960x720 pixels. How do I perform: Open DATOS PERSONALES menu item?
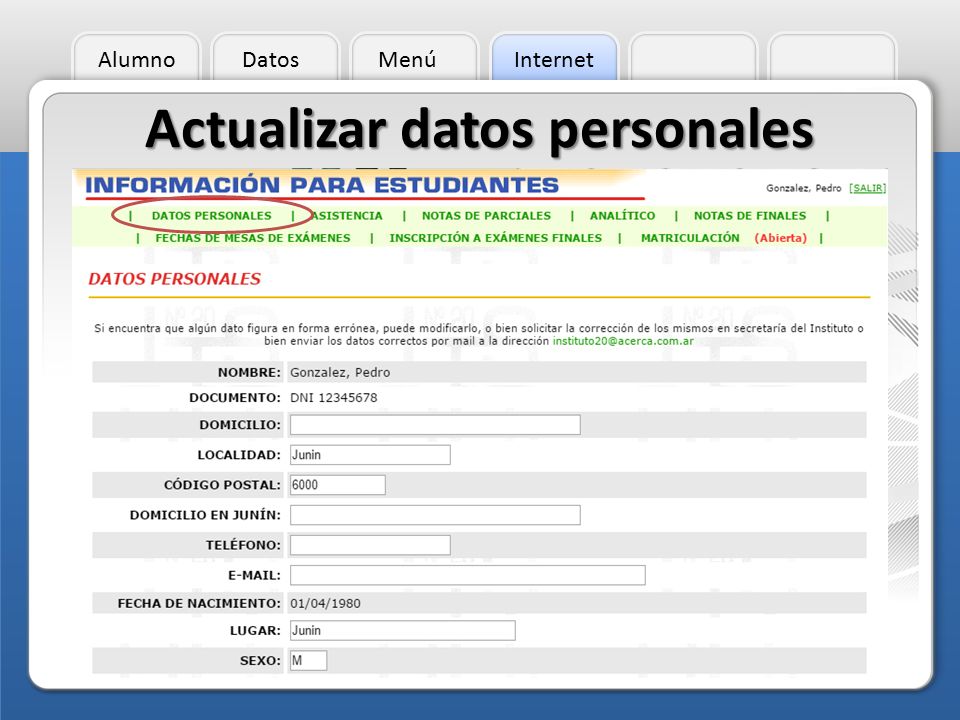point(211,216)
